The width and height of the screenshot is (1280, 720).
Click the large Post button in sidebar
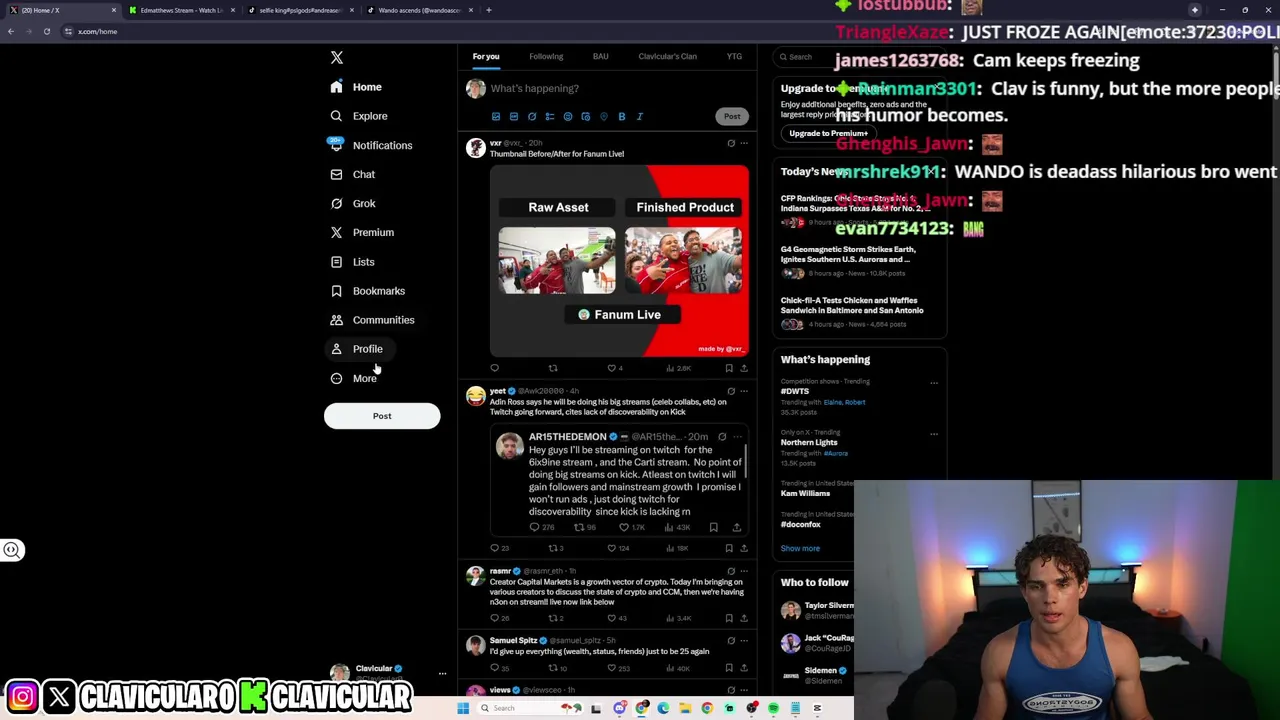pyautogui.click(x=382, y=416)
